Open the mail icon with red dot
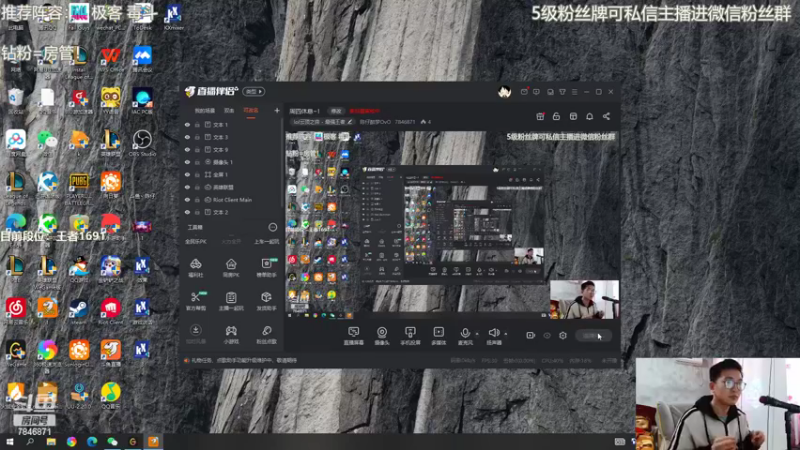The width and height of the screenshot is (800, 450). (x=524, y=92)
